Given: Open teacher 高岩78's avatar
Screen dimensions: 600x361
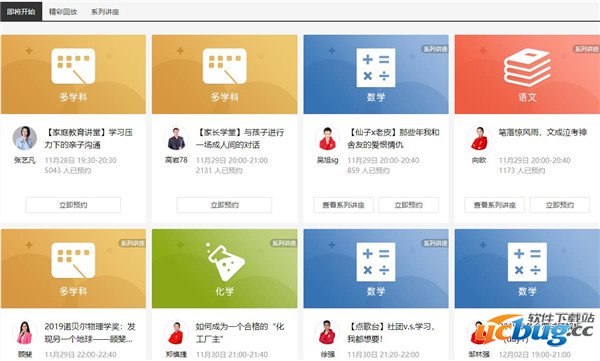Looking at the screenshot, I should pos(176,138).
